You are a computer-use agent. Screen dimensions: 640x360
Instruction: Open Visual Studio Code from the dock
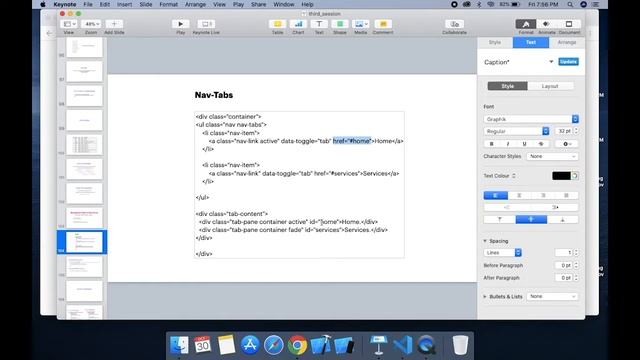coord(402,345)
